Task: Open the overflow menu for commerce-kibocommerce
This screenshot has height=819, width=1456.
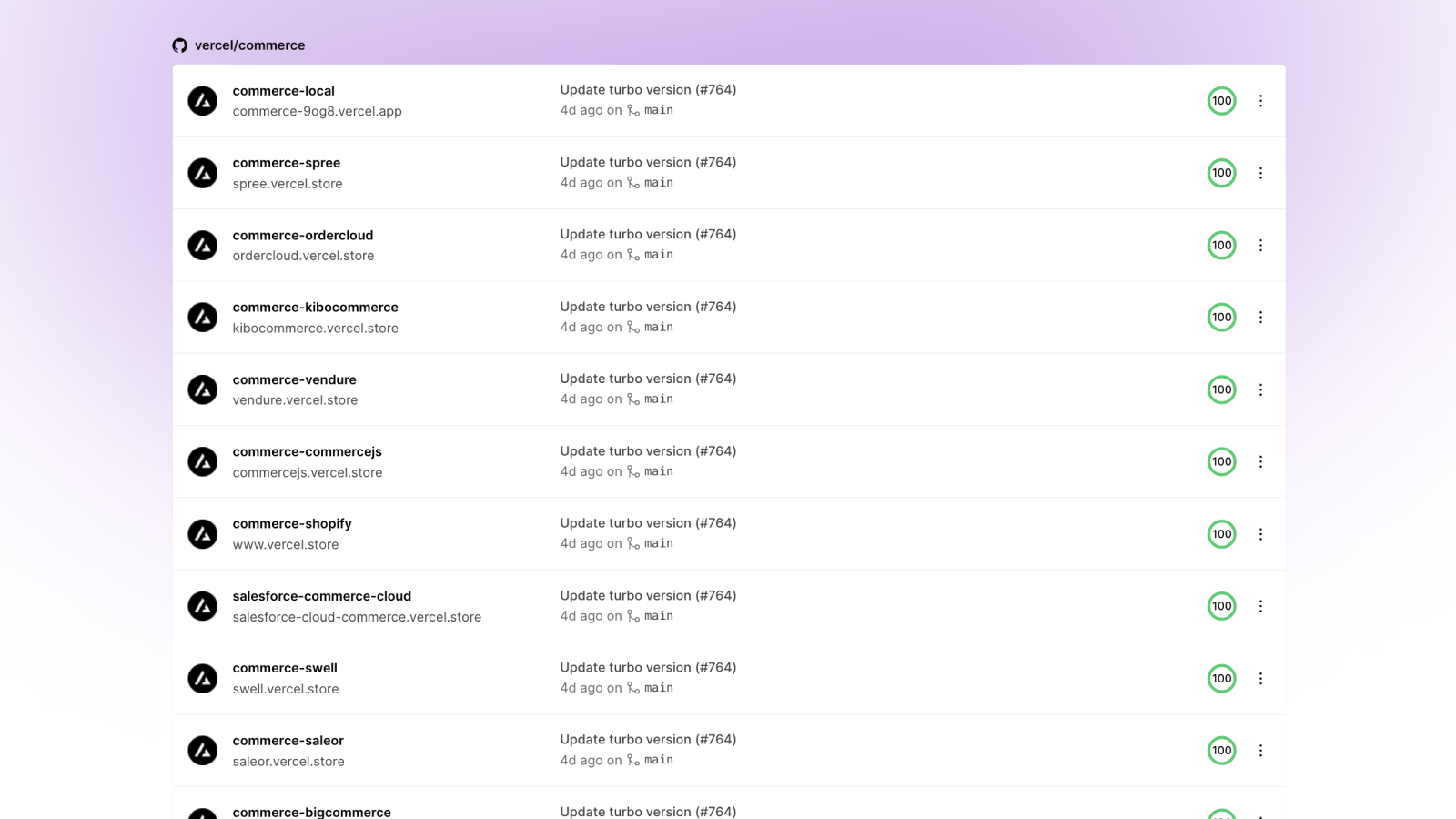Action: 1260,317
